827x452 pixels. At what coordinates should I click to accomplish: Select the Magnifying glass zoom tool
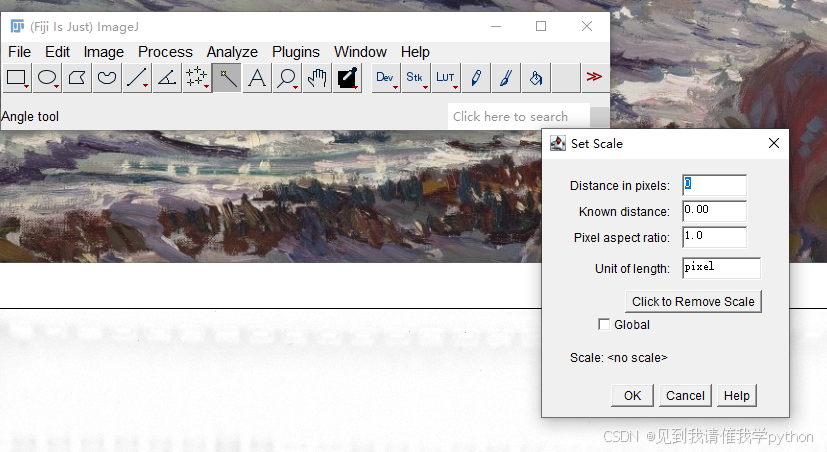pos(287,78)
